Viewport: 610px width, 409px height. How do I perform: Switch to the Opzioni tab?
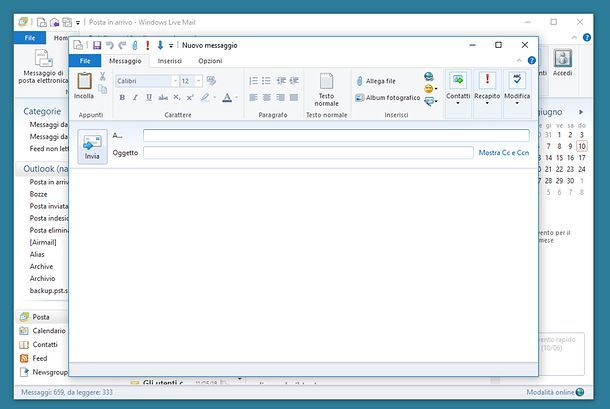[x=210, y=61]
